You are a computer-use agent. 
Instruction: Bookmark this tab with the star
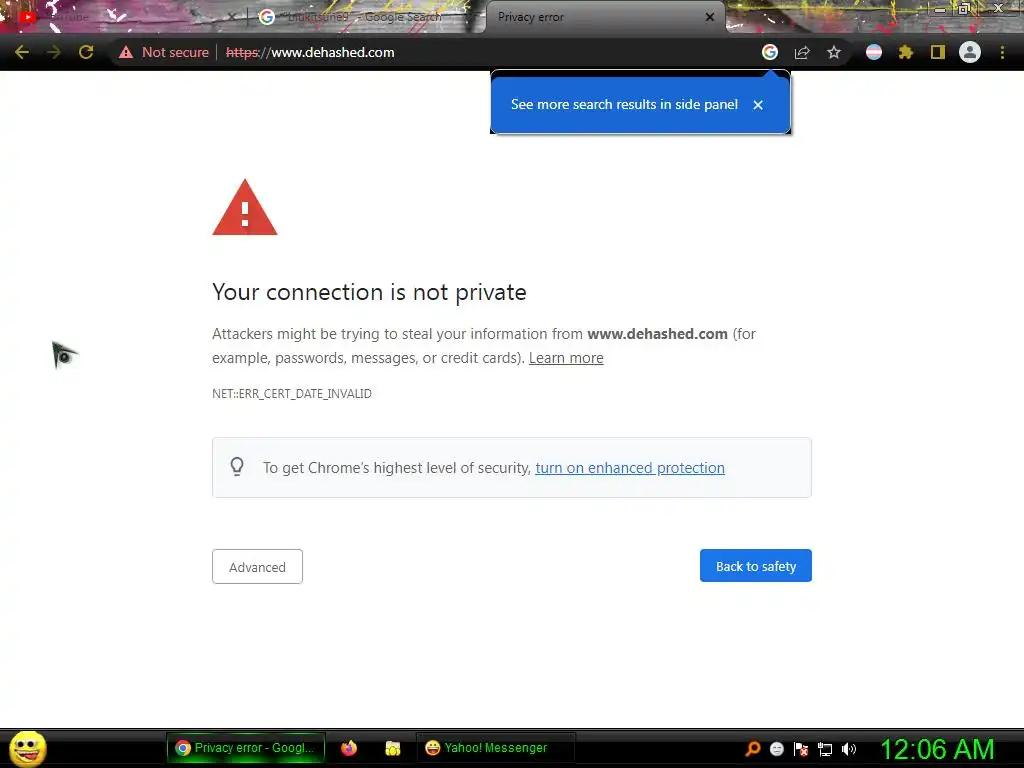click(x=834, y=52)
